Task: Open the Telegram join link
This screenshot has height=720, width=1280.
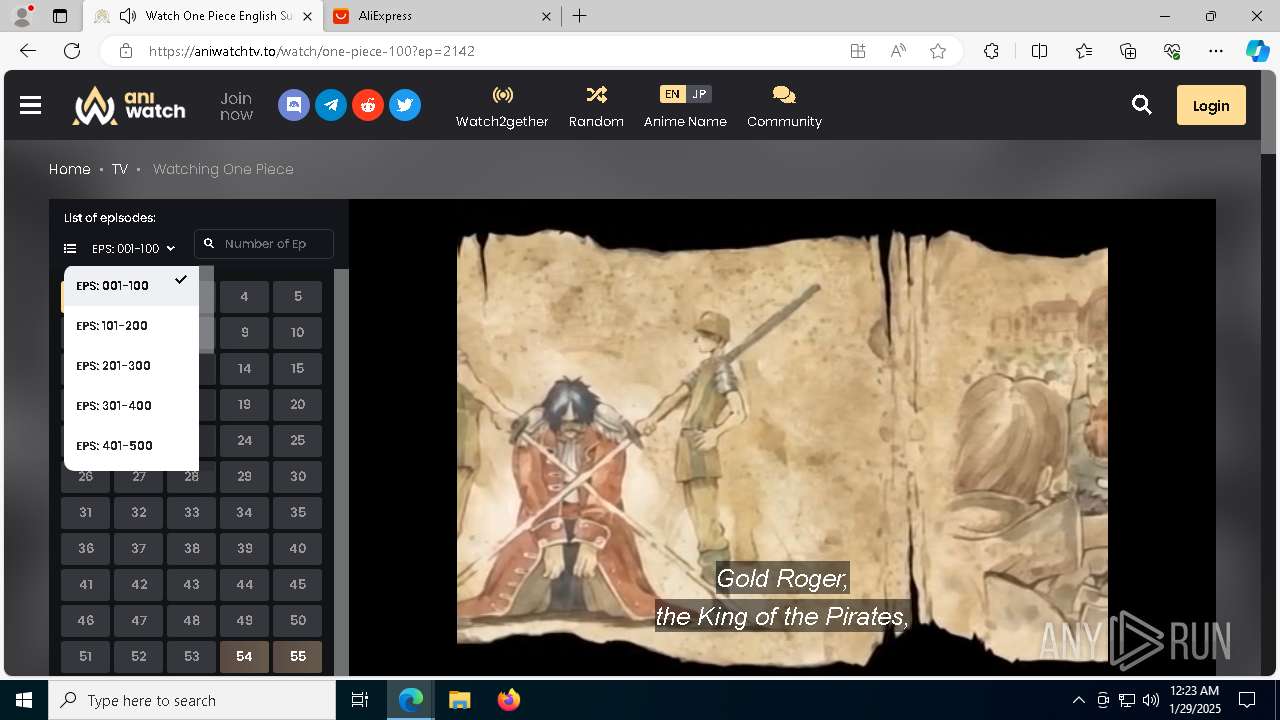Action: [x=331, y=105]
